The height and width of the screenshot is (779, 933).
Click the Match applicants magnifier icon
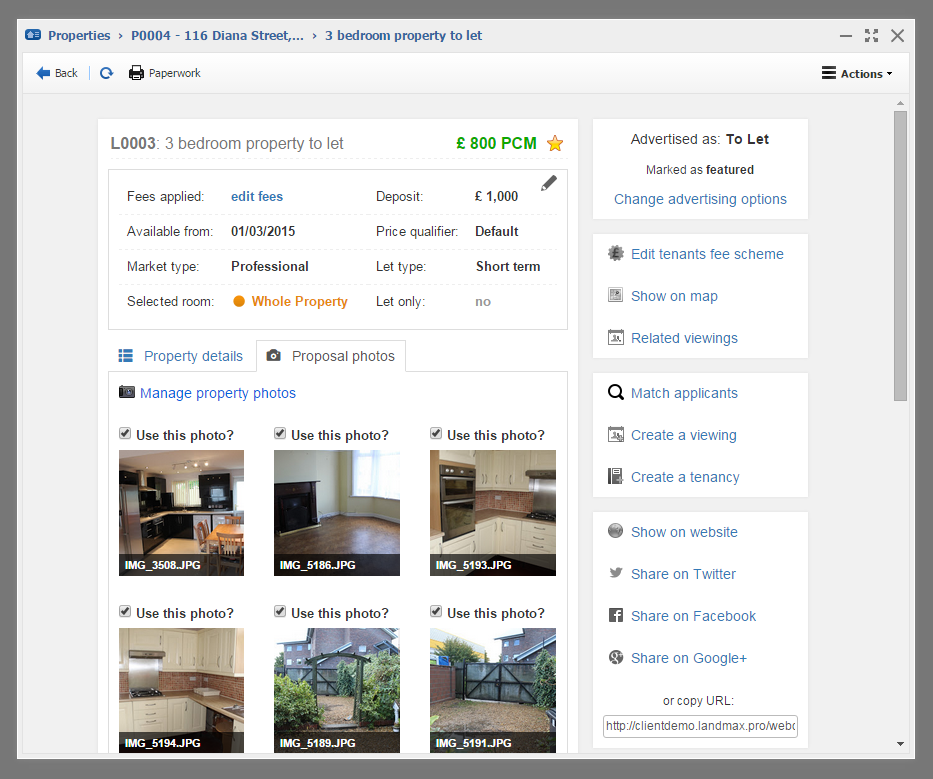coord(616,393)
